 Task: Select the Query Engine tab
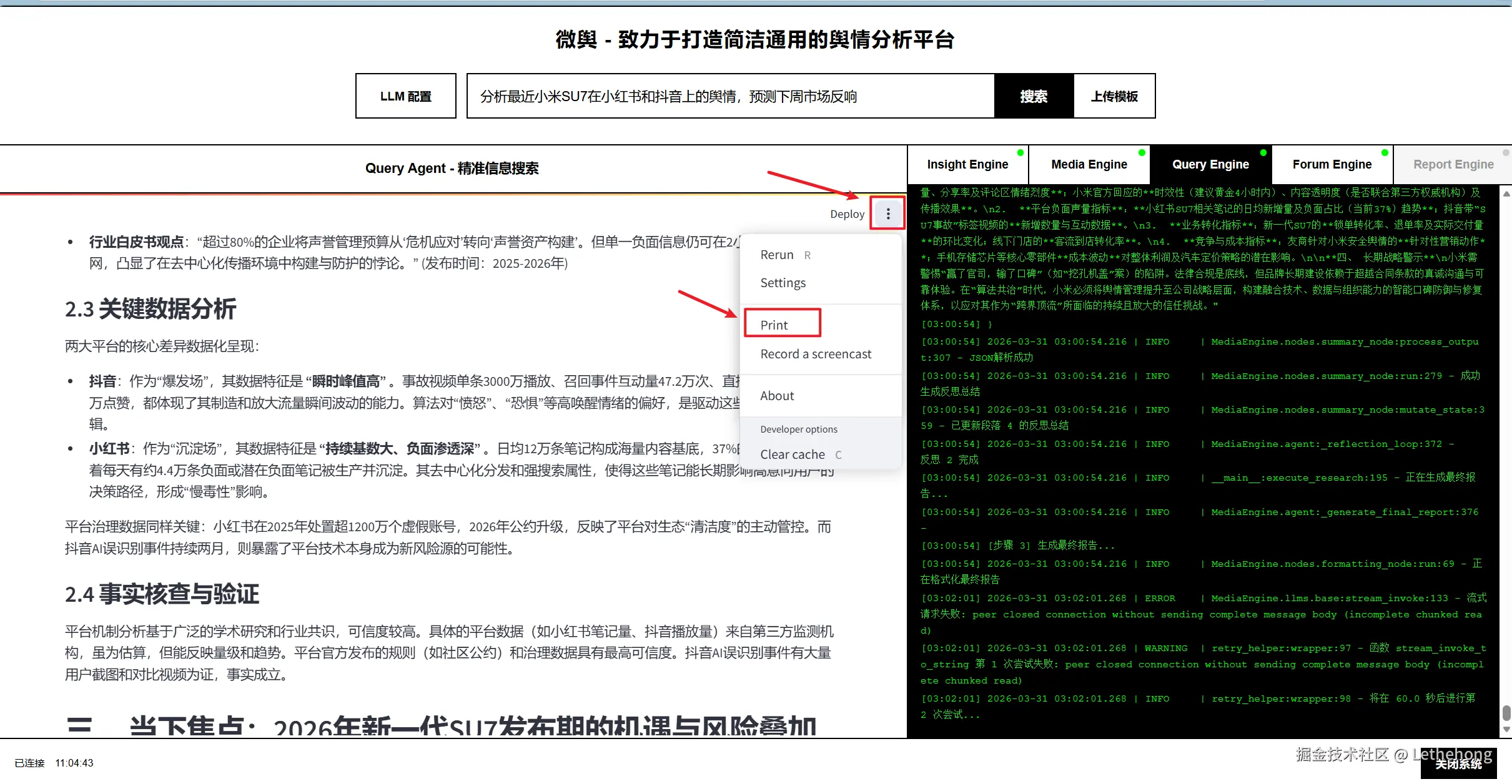(x=1210, y=164)
